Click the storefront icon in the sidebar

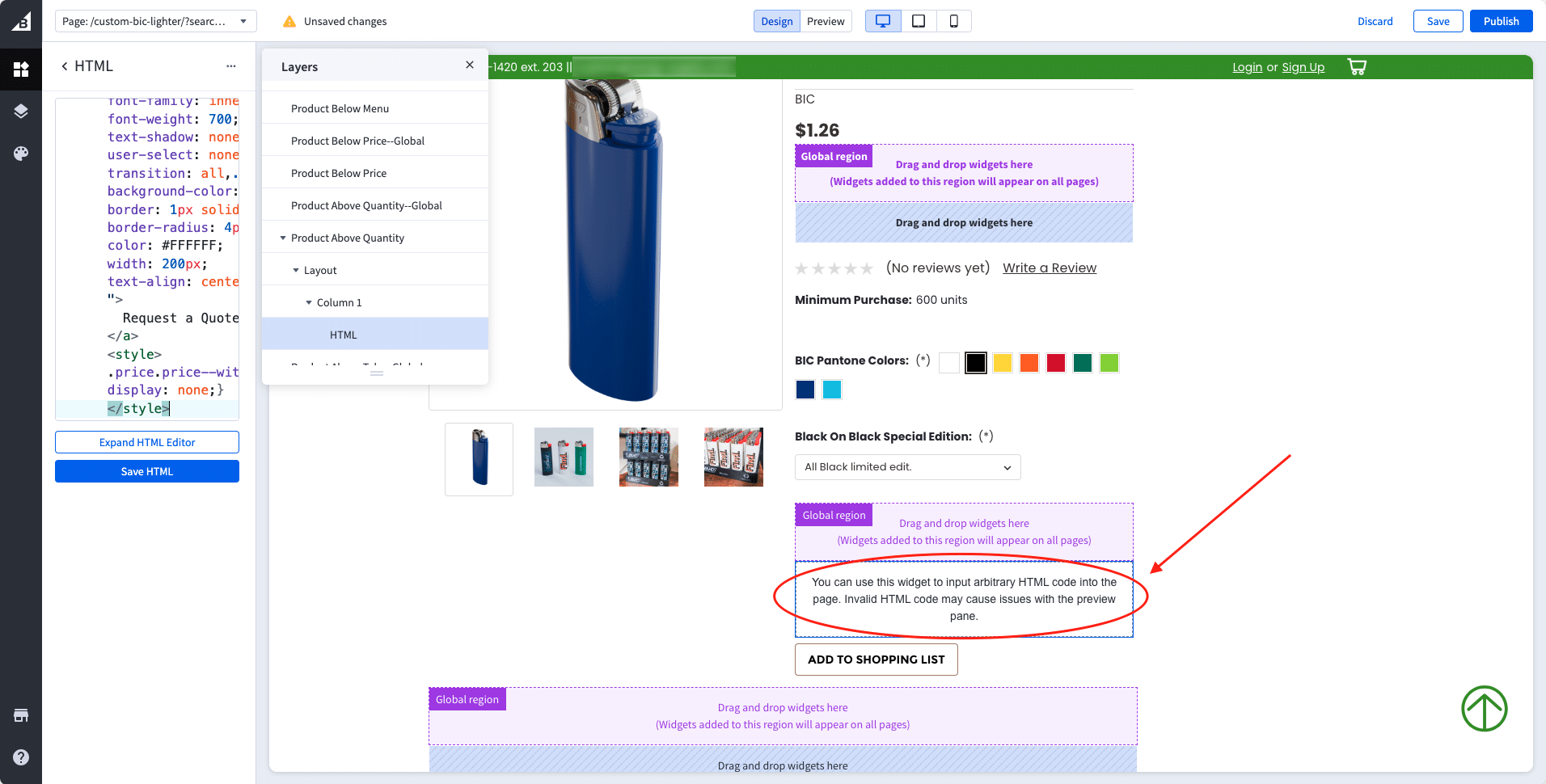tap(21, 715)
